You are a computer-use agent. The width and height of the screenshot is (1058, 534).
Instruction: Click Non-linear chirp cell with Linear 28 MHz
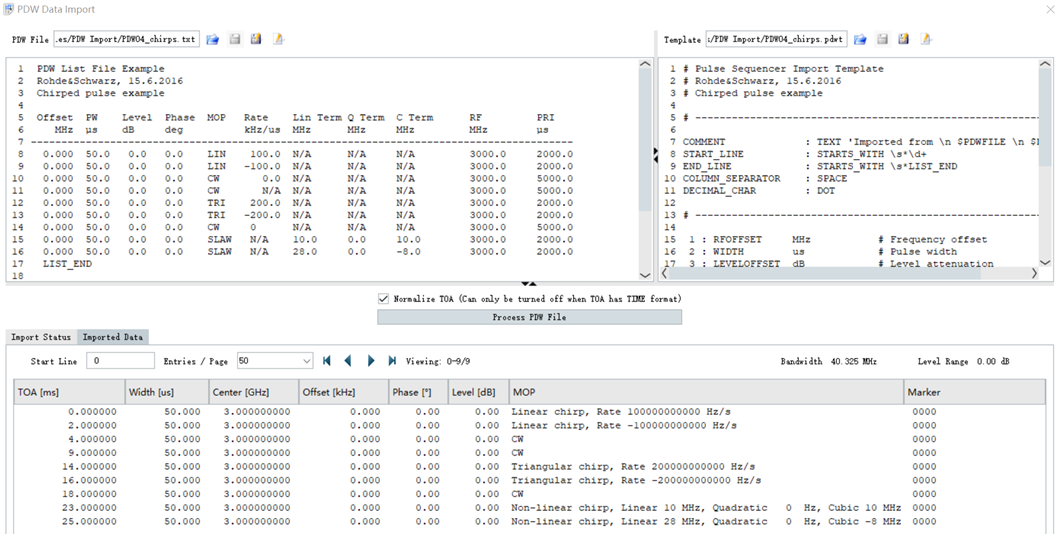point(706,522)
